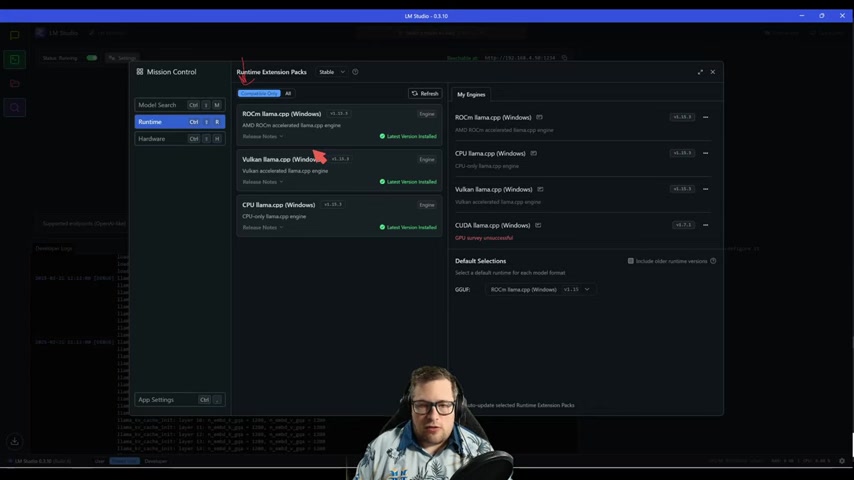Open the Model Search section
This screenshot has width=854, height=480.
pyautogui.click(x=180, y=105)
